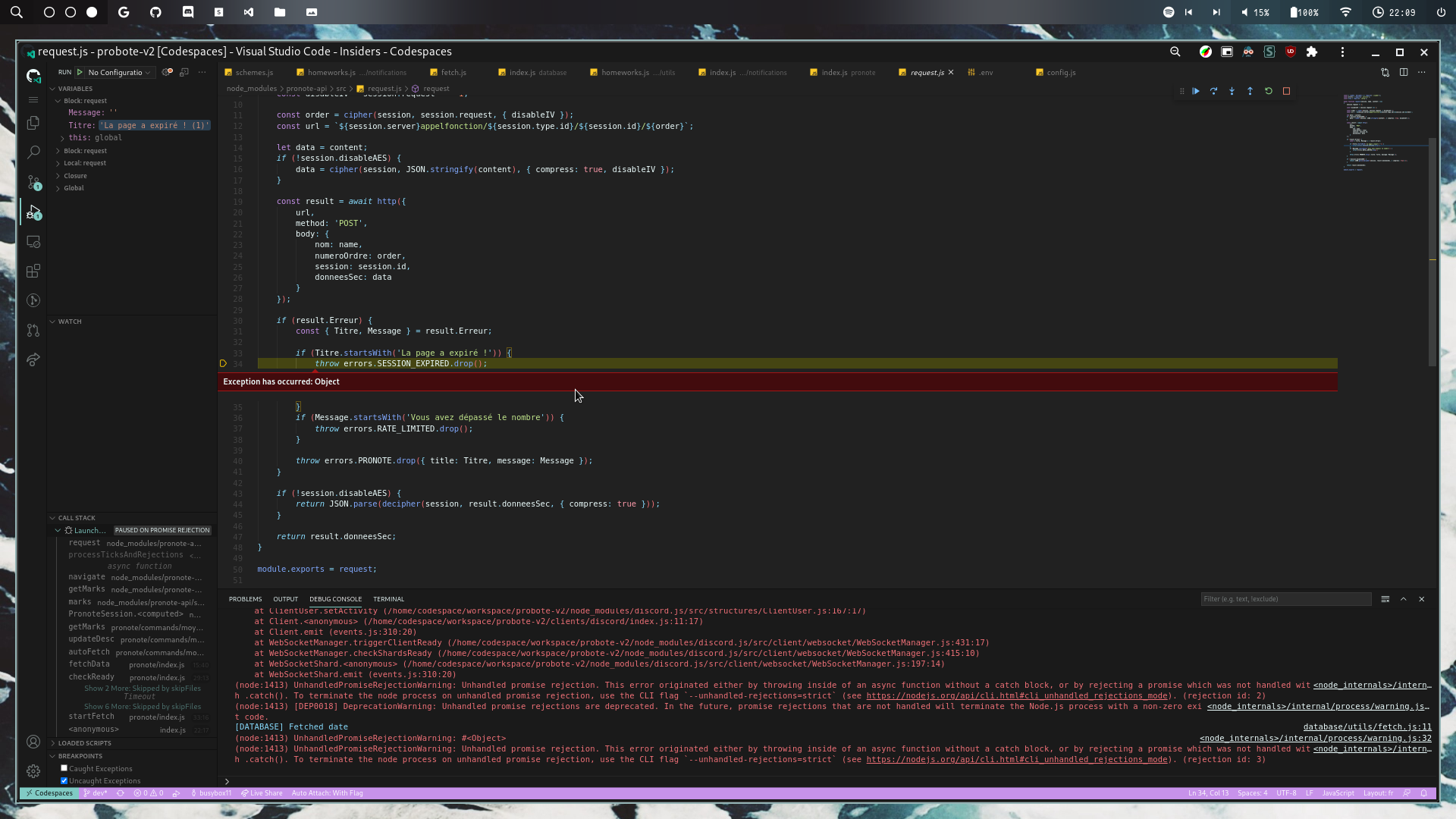Image resolution: width=1456 pixels, height=819 pixels.
Task: Open the Source Control view
Action: [33, 183]
